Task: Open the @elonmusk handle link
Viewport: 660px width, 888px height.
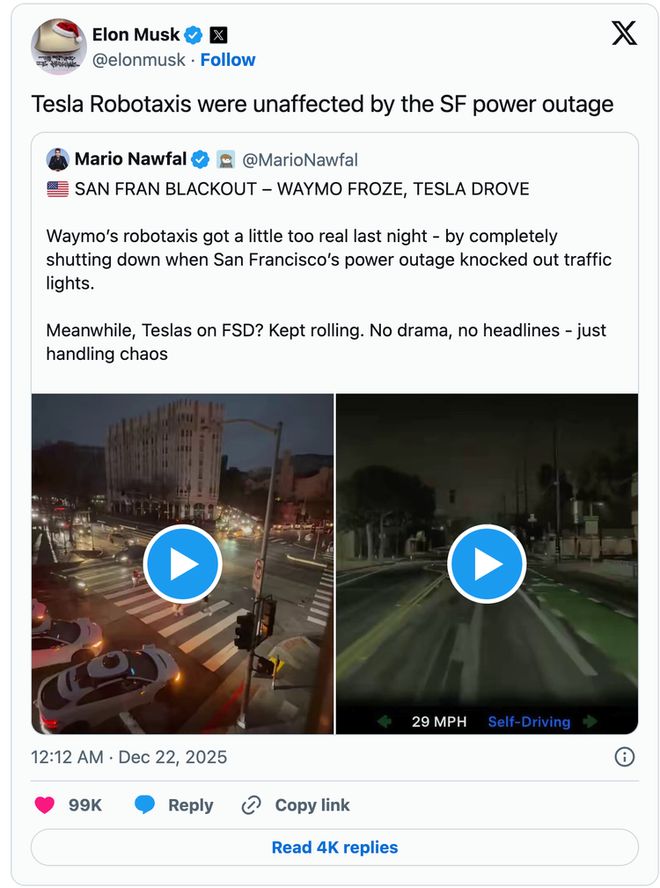Action: [139, 60]
